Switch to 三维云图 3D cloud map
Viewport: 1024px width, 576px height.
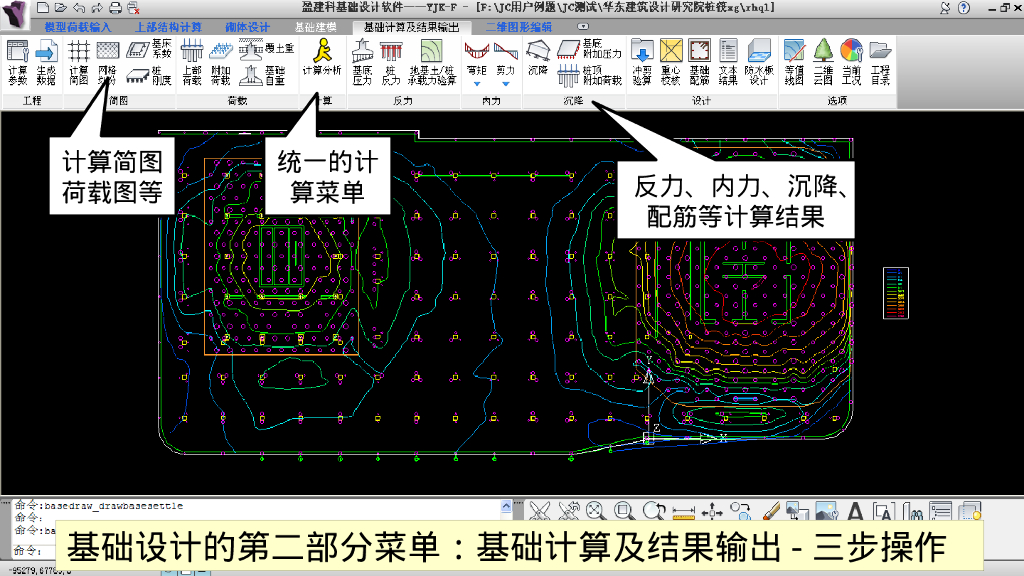(823, 63)
